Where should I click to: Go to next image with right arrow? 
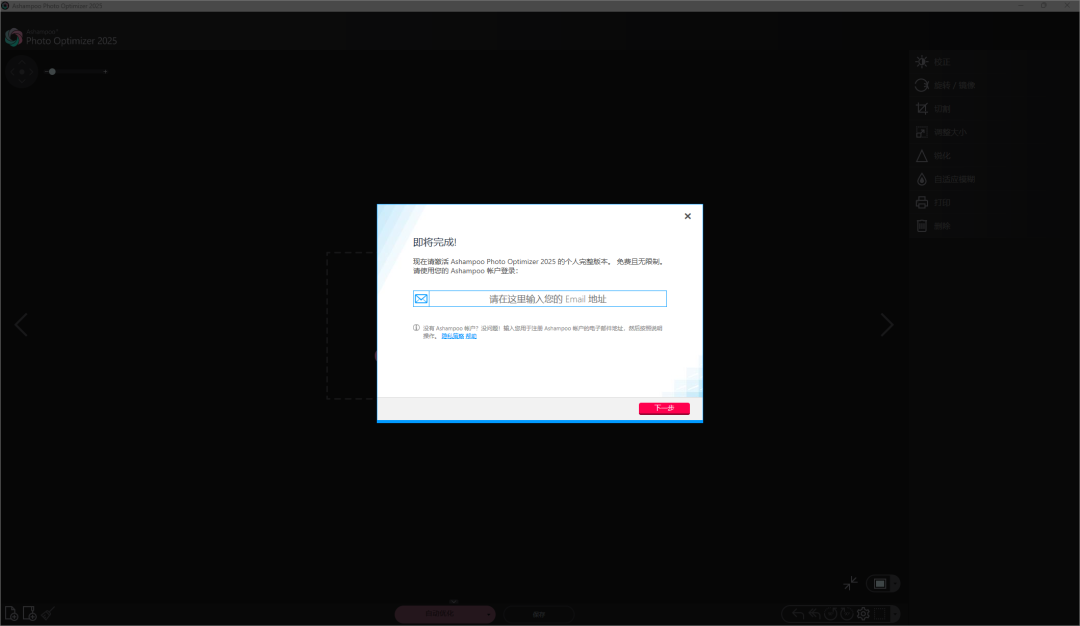click(x=886, y=325)
